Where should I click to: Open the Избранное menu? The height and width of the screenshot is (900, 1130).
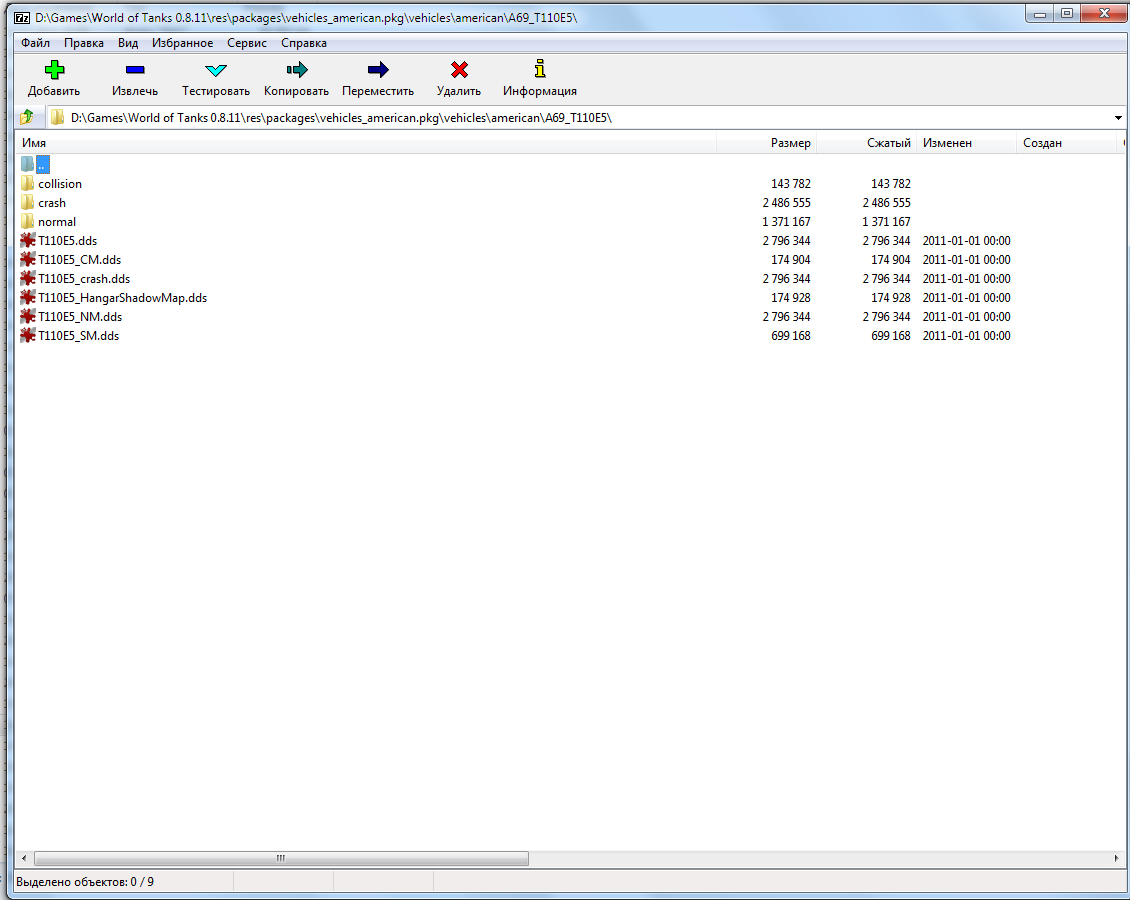(182, 43)
